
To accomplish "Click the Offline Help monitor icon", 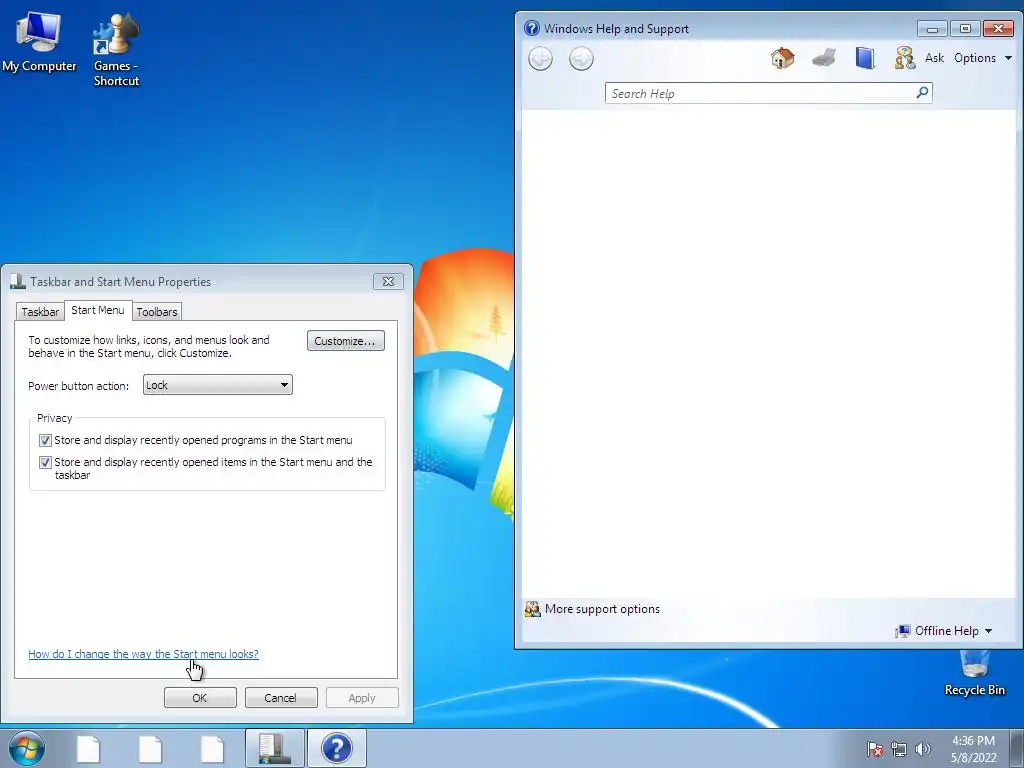I will tap(903, 631).
